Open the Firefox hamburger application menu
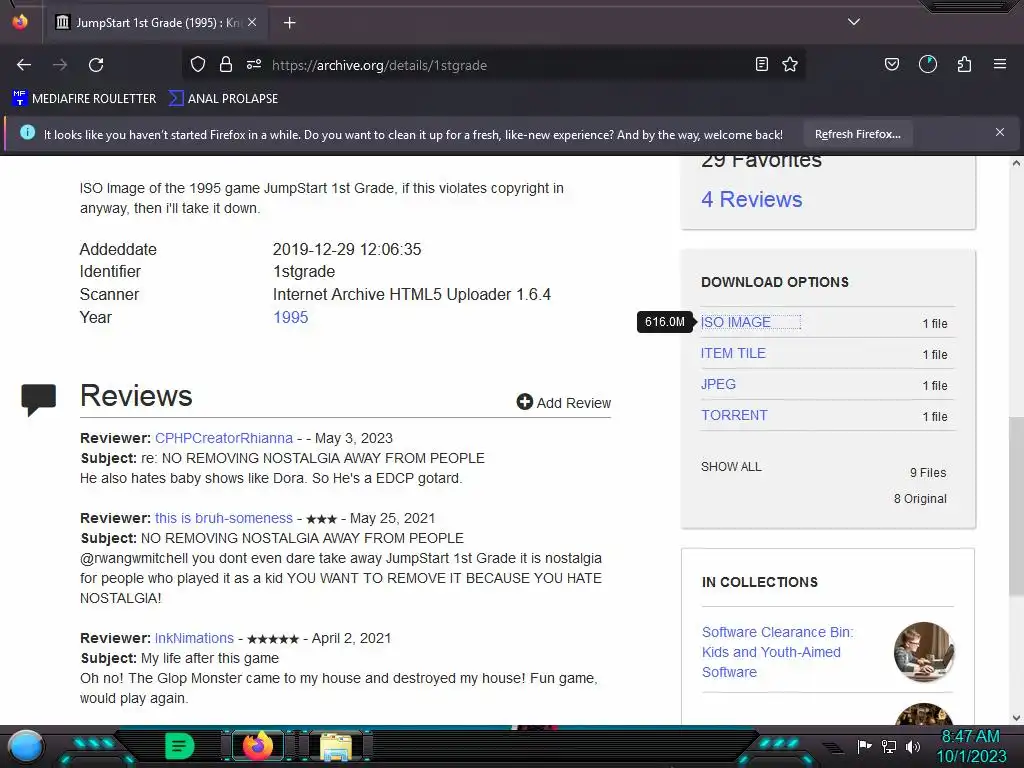The image size is (1024, 768). pyautogui.click(x=1000, y=64)
